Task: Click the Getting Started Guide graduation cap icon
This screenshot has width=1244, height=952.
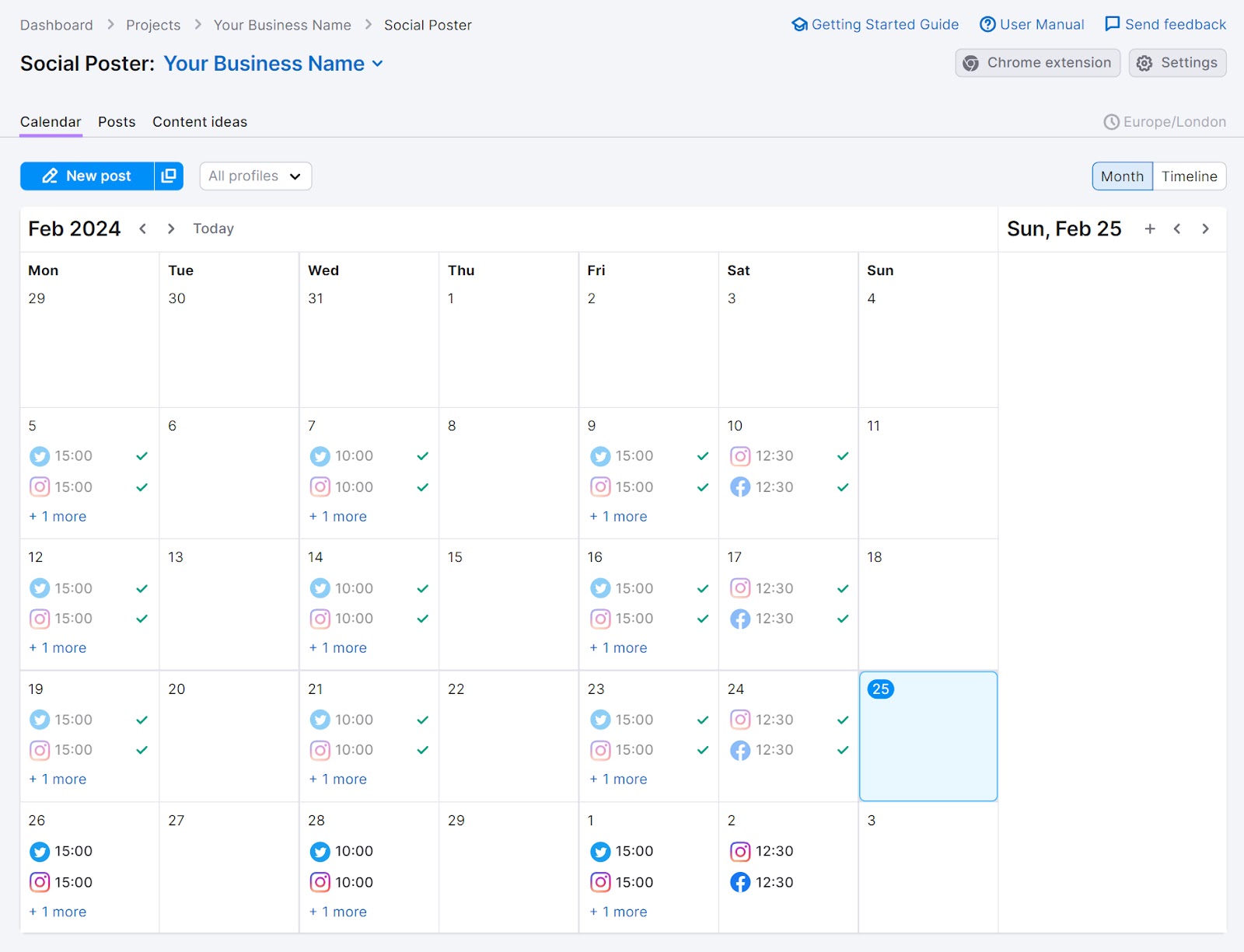Action: pos(799,24)
